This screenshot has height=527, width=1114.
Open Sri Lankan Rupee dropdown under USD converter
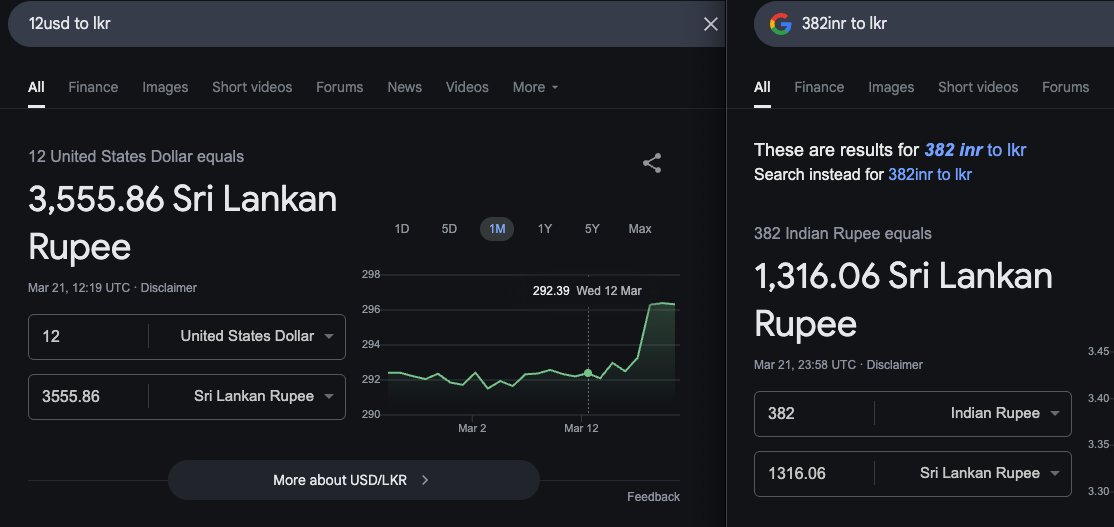[264, 396]
